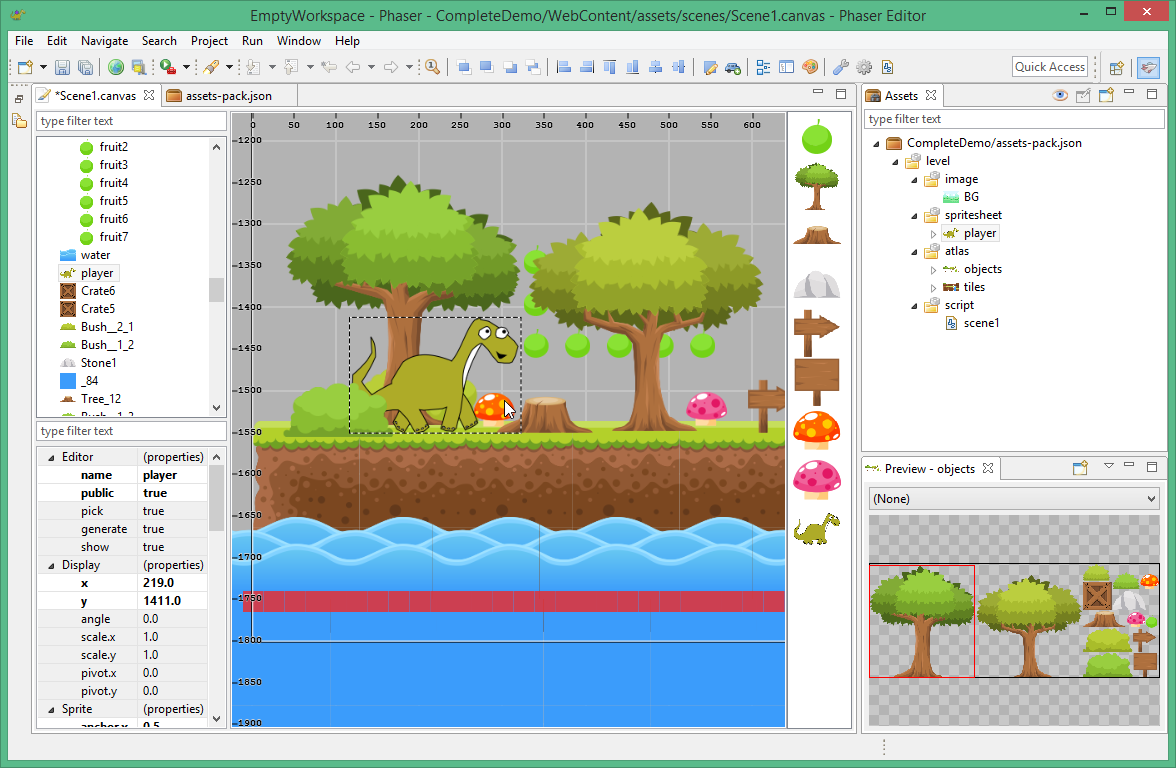Screen dimensions: 1176x768
Task: Select the orange mushroom sprite in palette
Action: 817,430
